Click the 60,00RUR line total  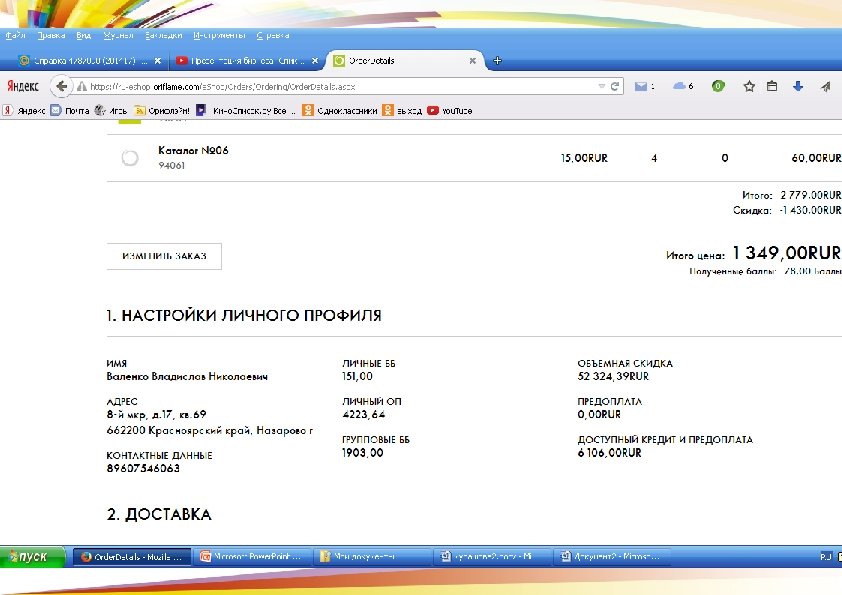click(x=816, y=158)
